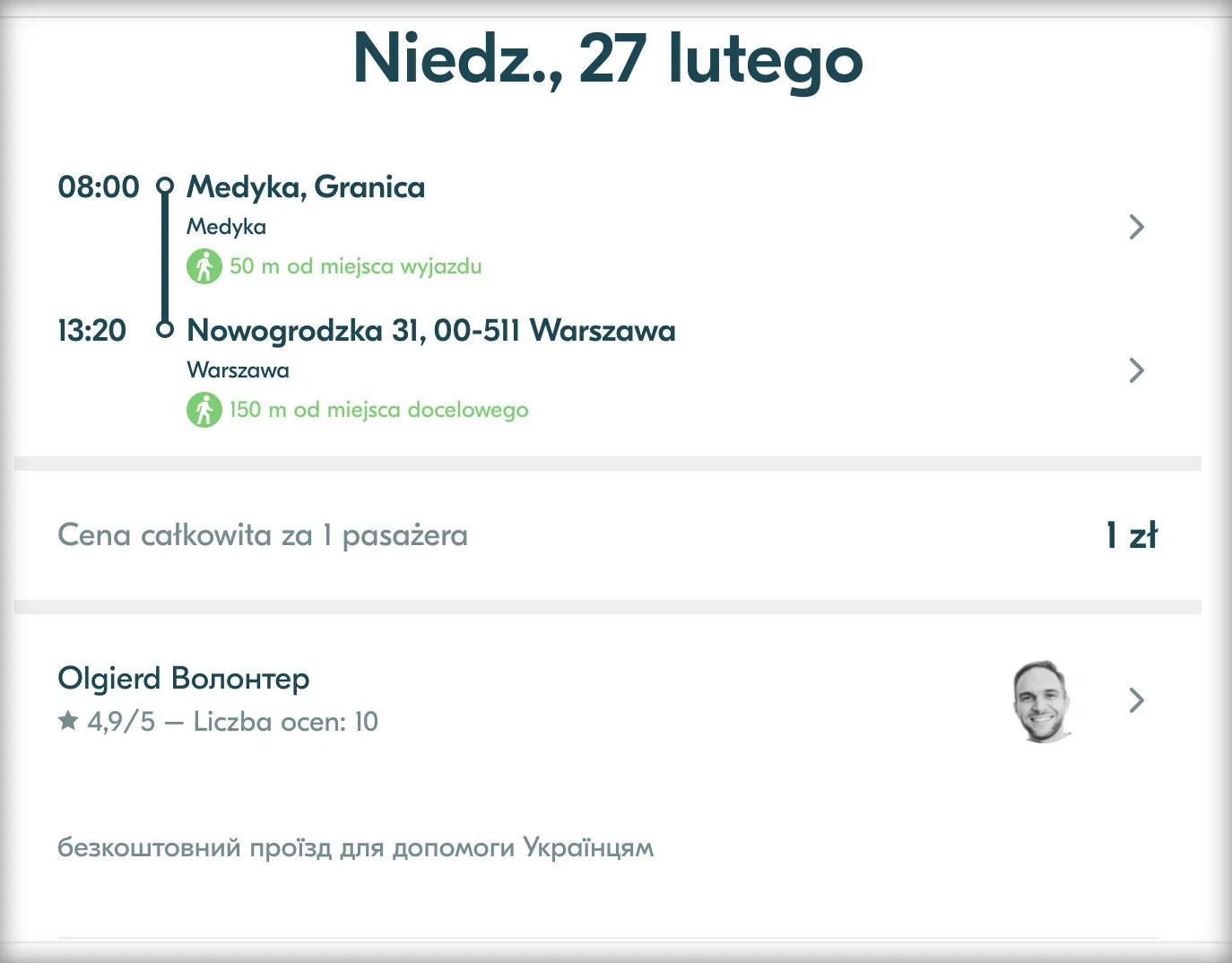Select the star icon beside driver rating
Viewport: 1232px width, 963px height.
[x=67, y=720]
